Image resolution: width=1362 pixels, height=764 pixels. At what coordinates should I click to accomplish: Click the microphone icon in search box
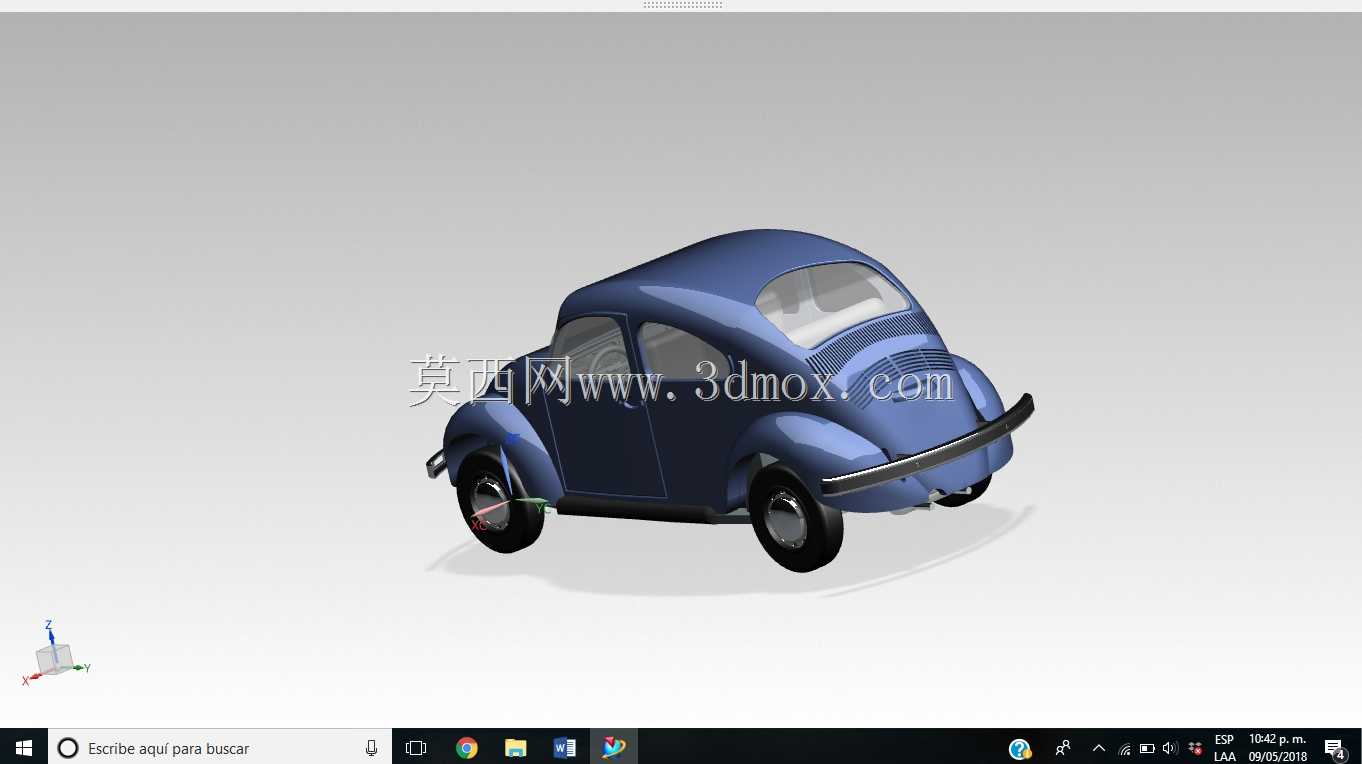tap(371, 748)
